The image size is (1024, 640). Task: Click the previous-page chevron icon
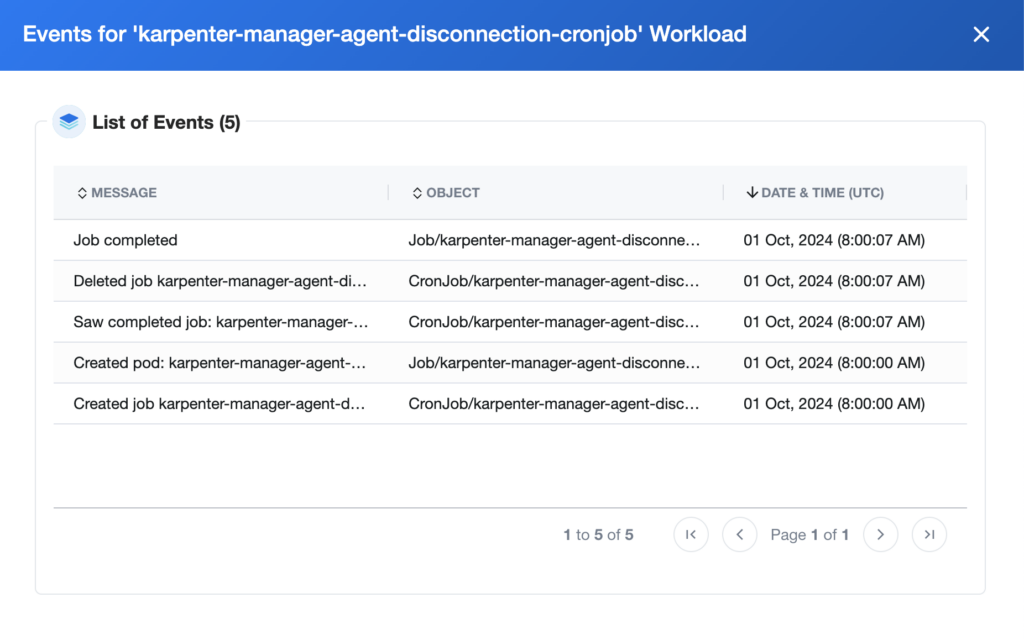coord(739,534)
